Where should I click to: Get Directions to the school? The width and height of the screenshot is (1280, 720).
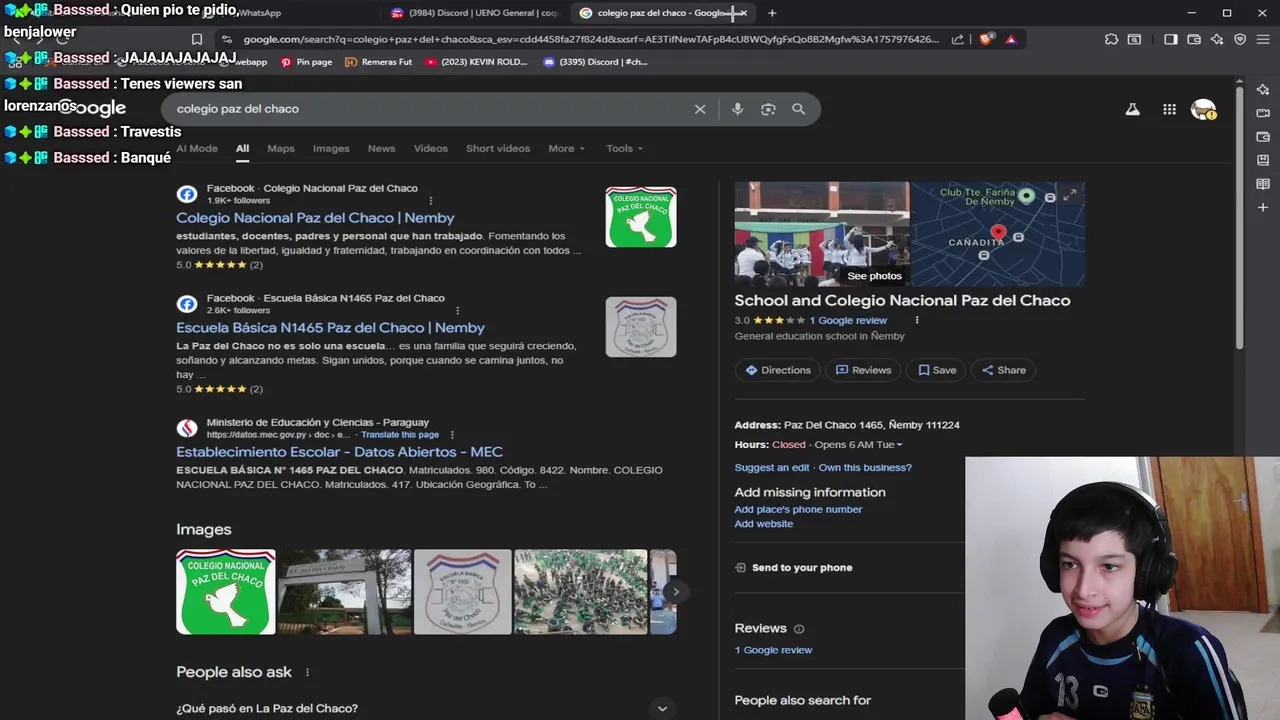[778, 370]
